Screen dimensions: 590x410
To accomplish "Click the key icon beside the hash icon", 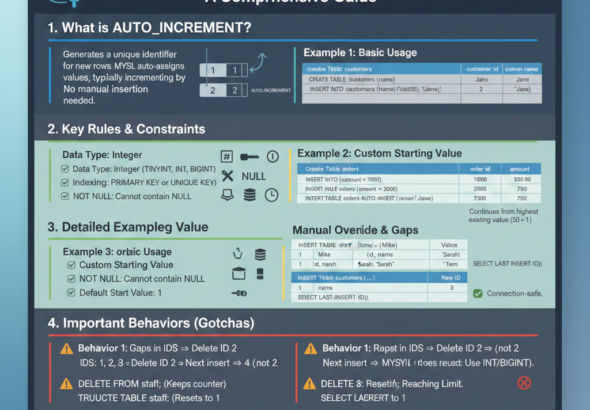I will point(249,156).
